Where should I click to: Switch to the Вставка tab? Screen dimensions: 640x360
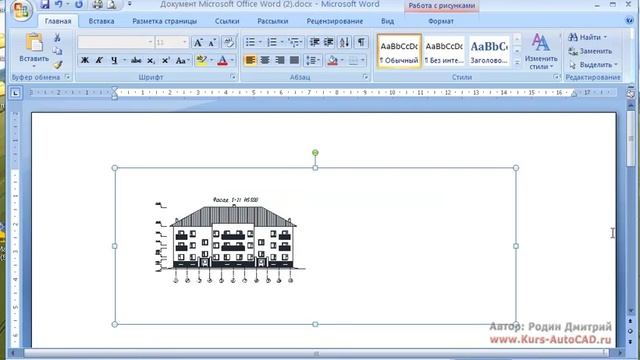click(x=101, y=21)
